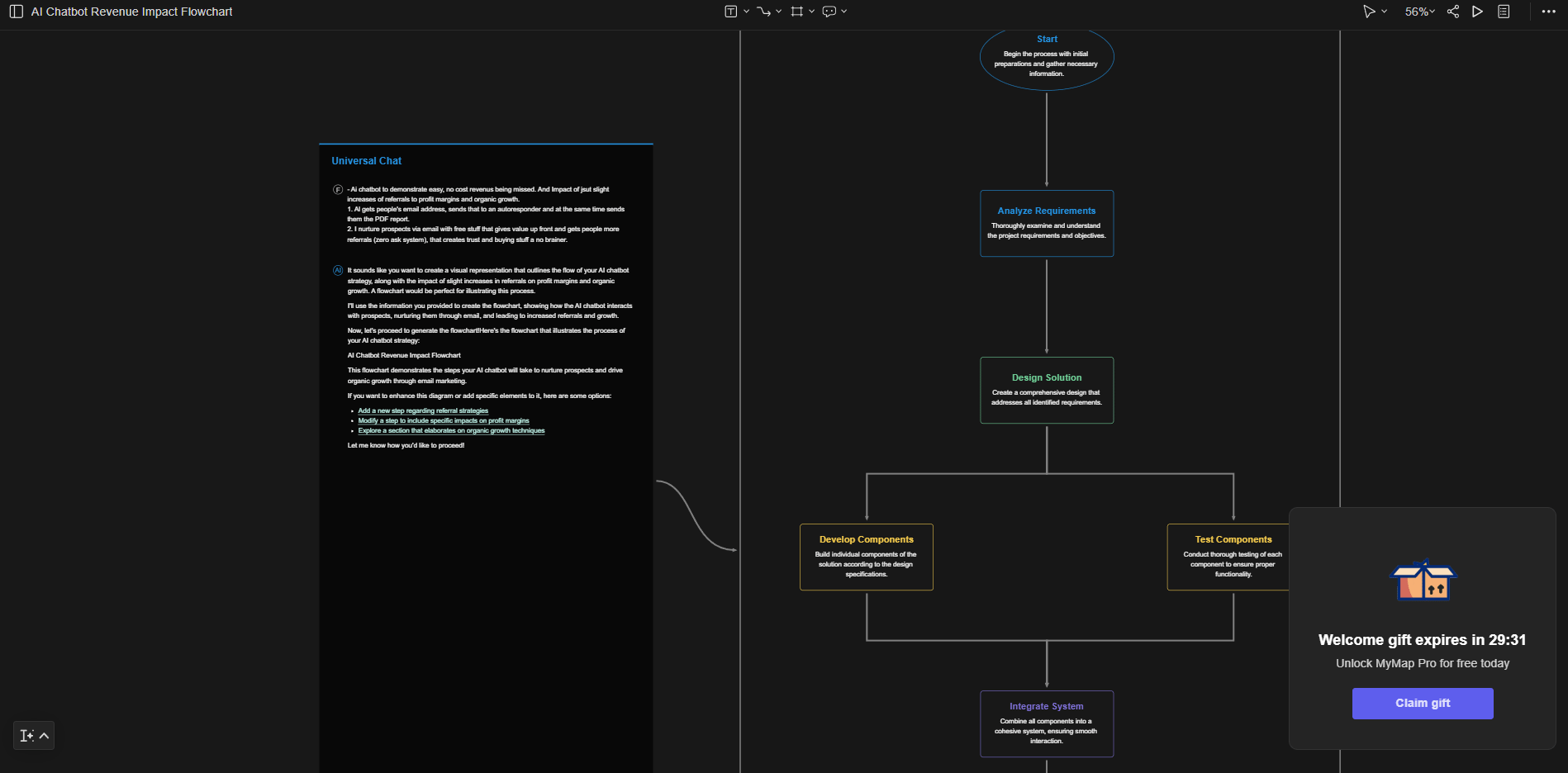Collapse the AI input with the chevron

(x=43, y=735)
